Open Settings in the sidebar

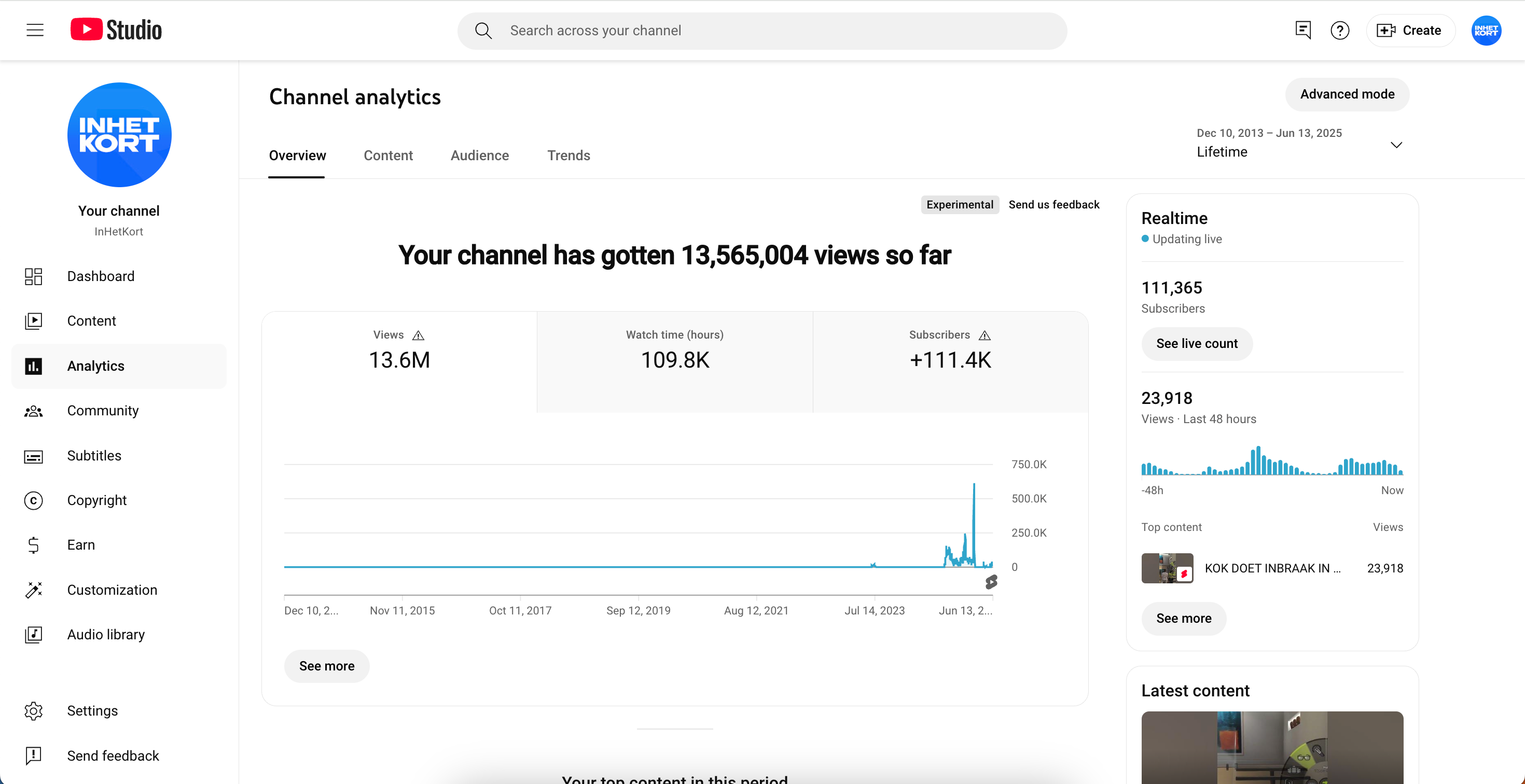[x=119, y=710]
